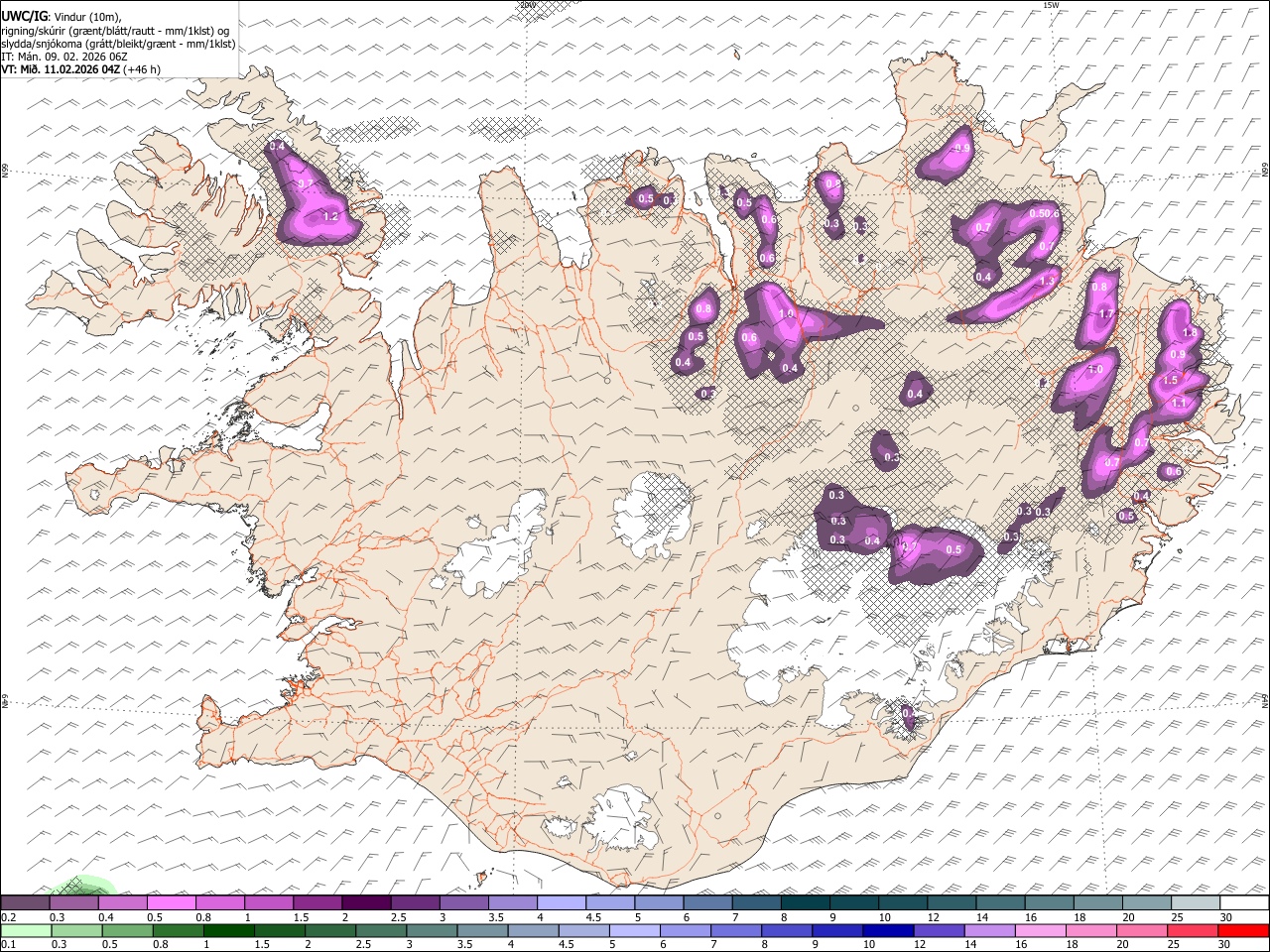Click the pale lavender swatch between 4 and 4.5, purple scale
The image size is (1270, 952).
562,903
